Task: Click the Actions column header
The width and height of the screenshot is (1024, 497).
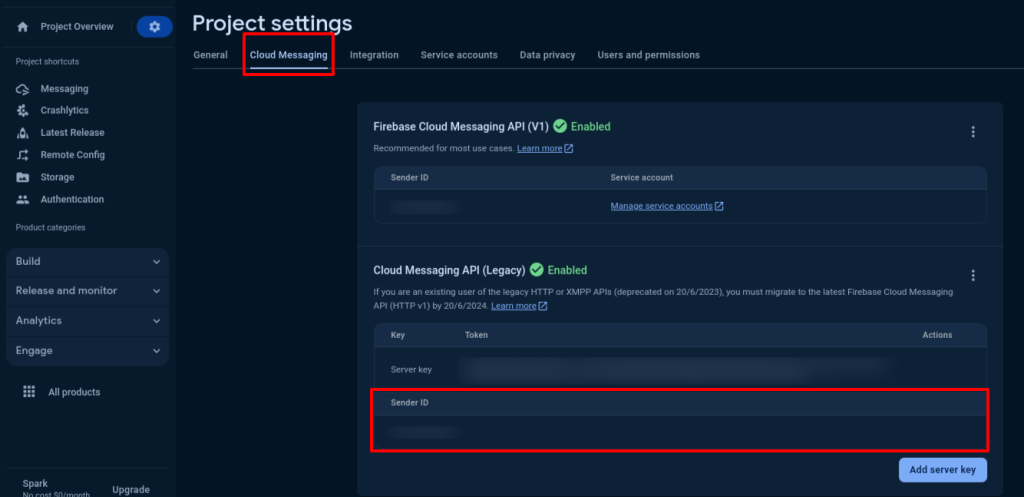Action: [x=937, y=335]
